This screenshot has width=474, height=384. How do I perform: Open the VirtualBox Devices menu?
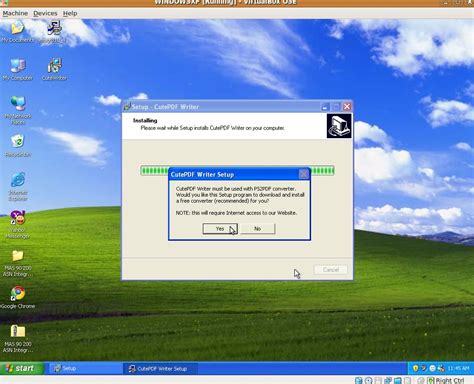point(45,13)
